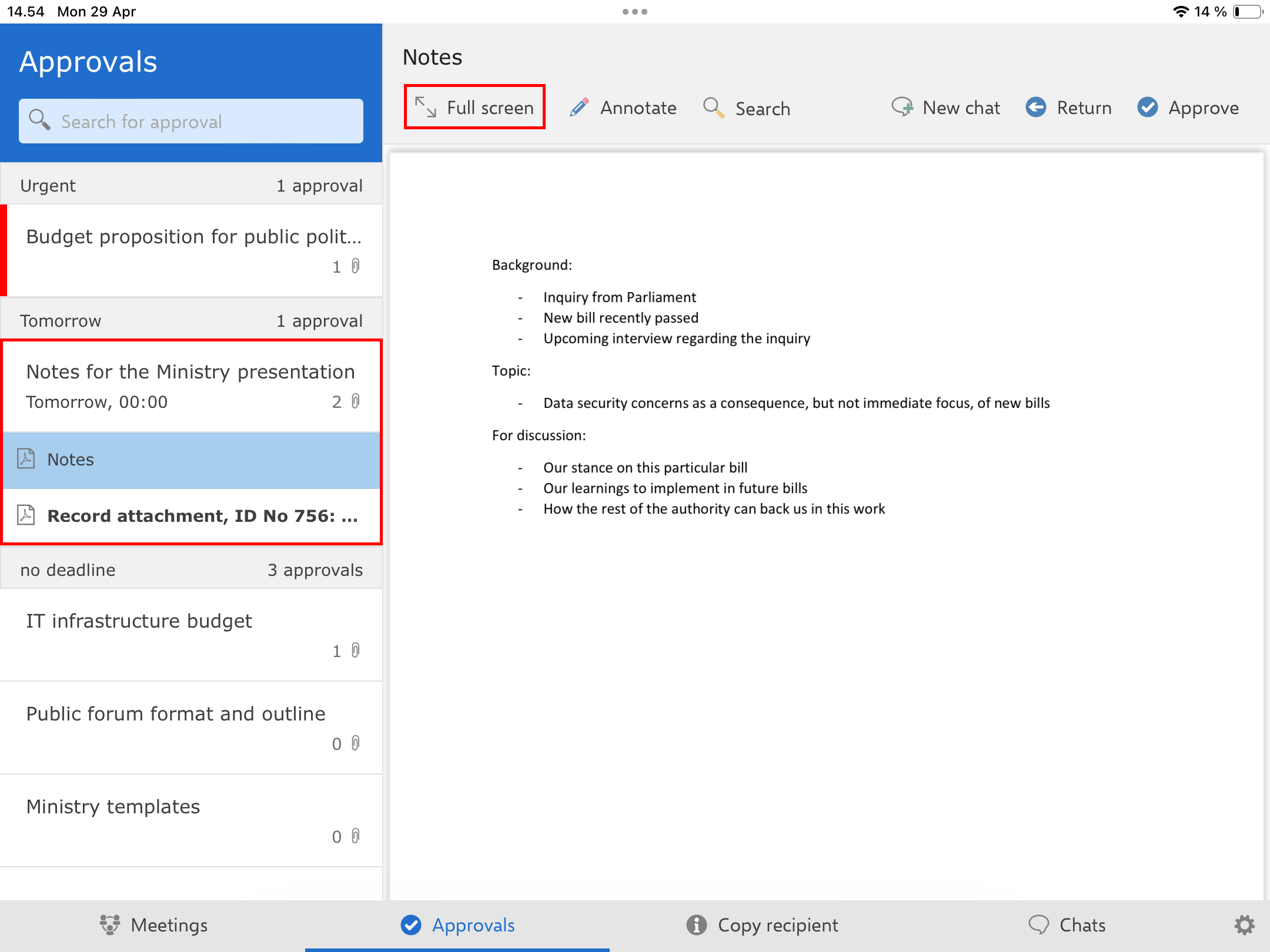This screenshot has height=952, width=1270.
Task: Expand Public forum format and outline
Action: (x=176, y=714)
